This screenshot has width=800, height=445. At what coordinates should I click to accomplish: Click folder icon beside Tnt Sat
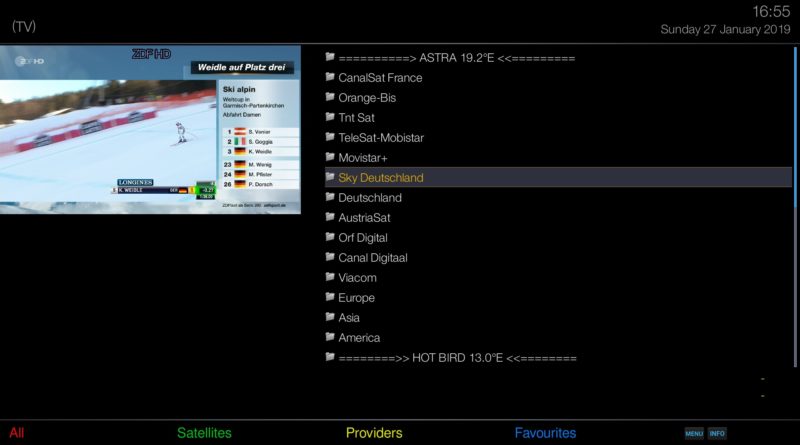330,116
